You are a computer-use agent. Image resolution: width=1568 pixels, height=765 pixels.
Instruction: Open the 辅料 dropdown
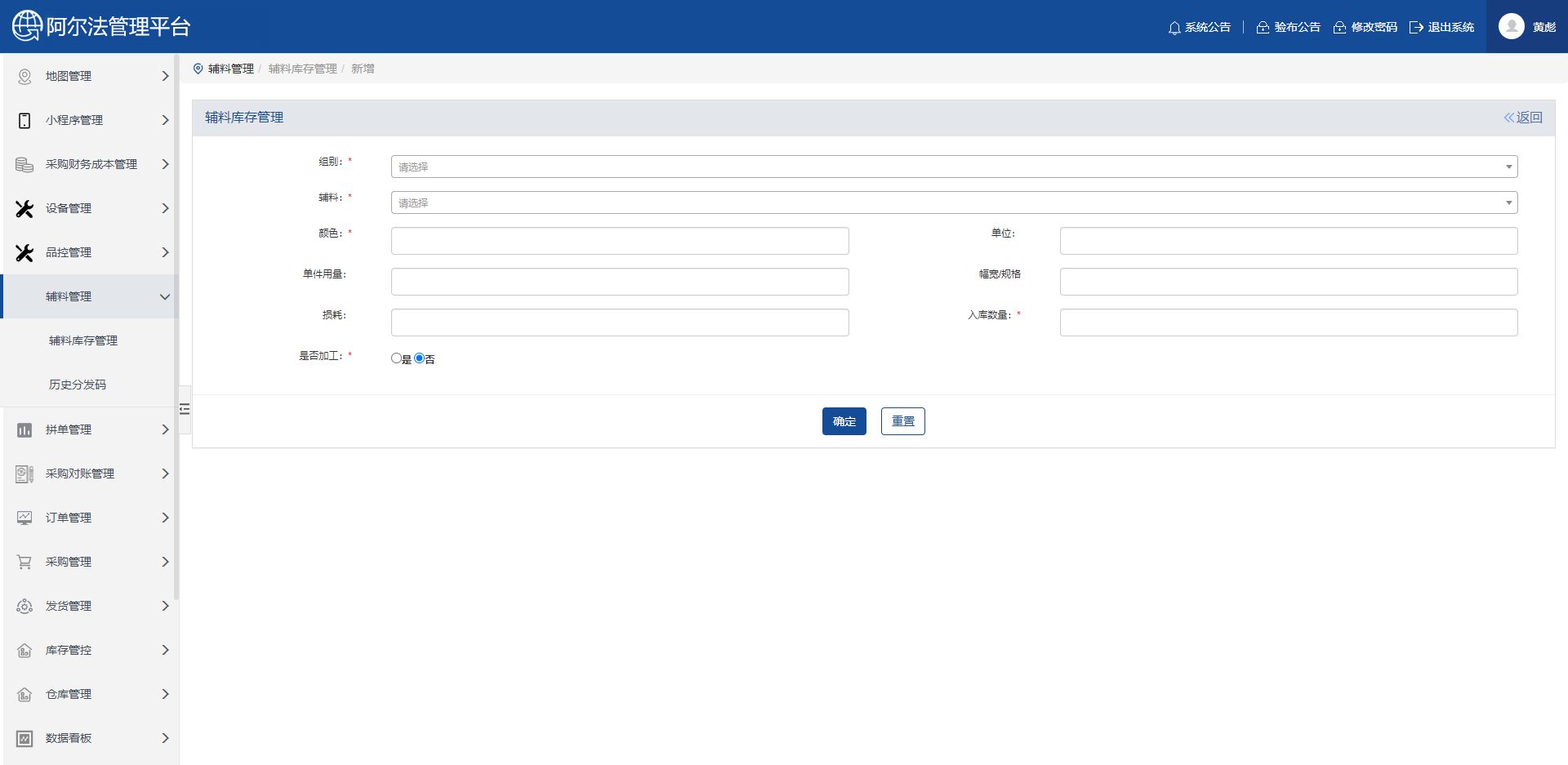954,202
